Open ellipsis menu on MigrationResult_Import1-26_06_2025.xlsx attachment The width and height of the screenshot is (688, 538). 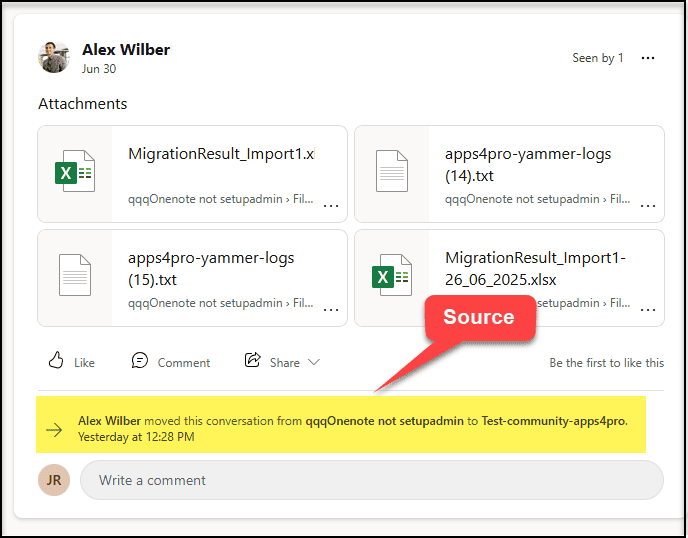coord(648,309)
